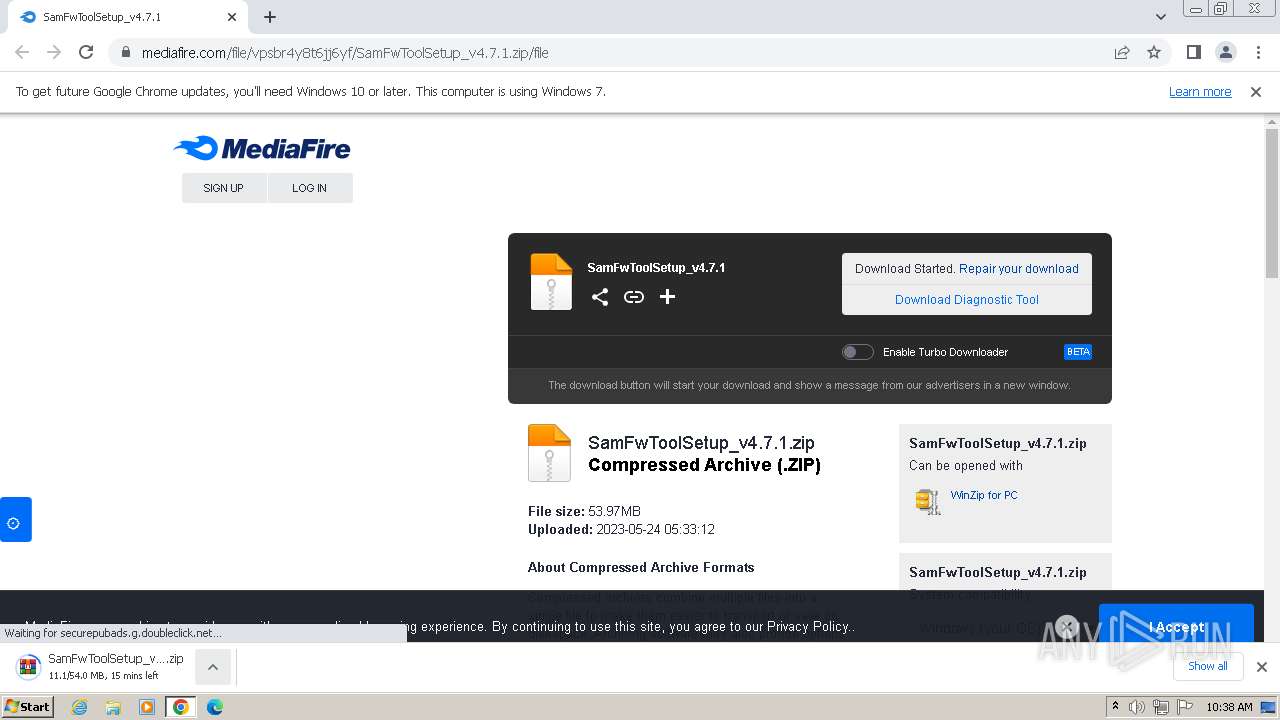Click Learn more link in update bar

(1200, 92)
